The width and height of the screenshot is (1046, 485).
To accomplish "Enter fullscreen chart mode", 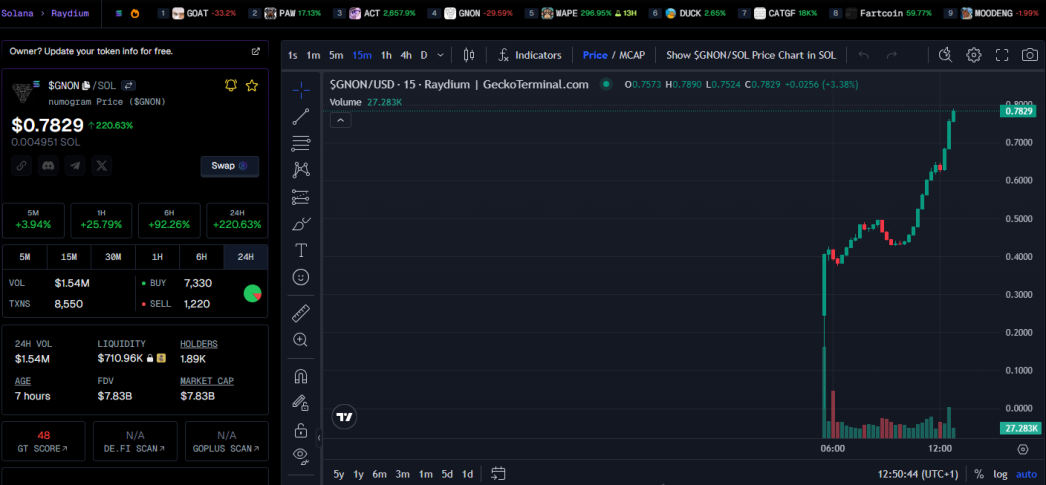I will (1002, 55).
